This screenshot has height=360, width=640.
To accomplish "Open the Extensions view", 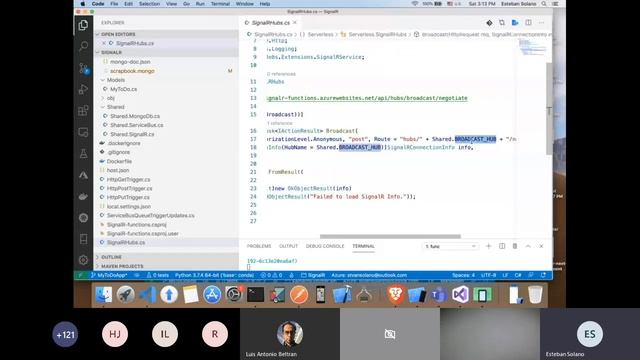I will coord(83,111).
